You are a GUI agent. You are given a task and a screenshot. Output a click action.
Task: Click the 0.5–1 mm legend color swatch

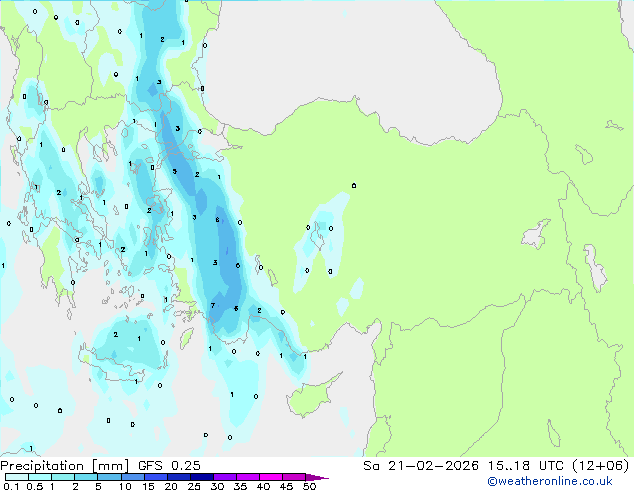[x=40, y=477]
